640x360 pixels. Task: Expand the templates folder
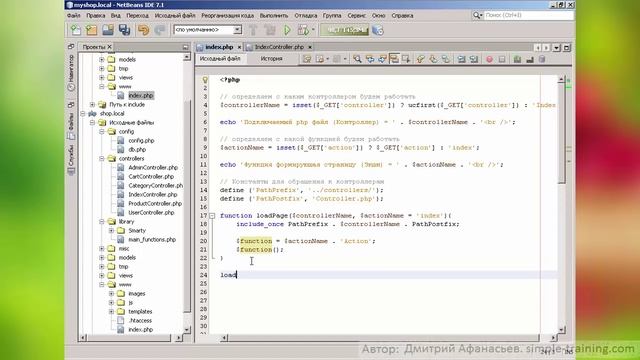click(x=111, y=311)
